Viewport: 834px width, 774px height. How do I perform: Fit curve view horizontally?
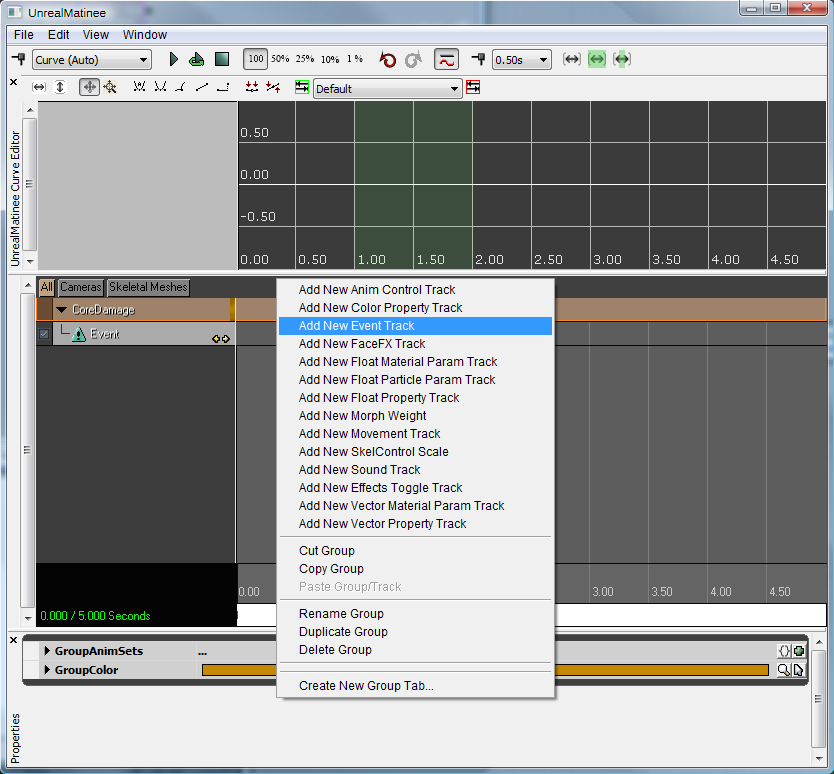point(39,87)
